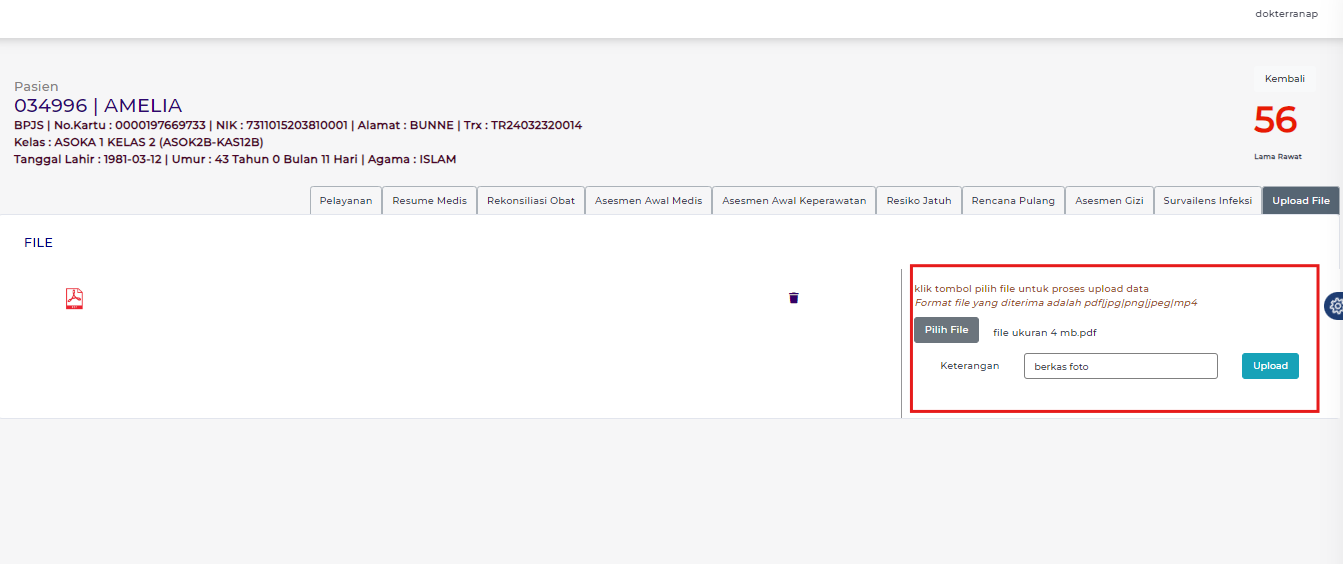Go to the Rekonsiliasi Obat tab
1343x564 pixels.
point(530,201)
